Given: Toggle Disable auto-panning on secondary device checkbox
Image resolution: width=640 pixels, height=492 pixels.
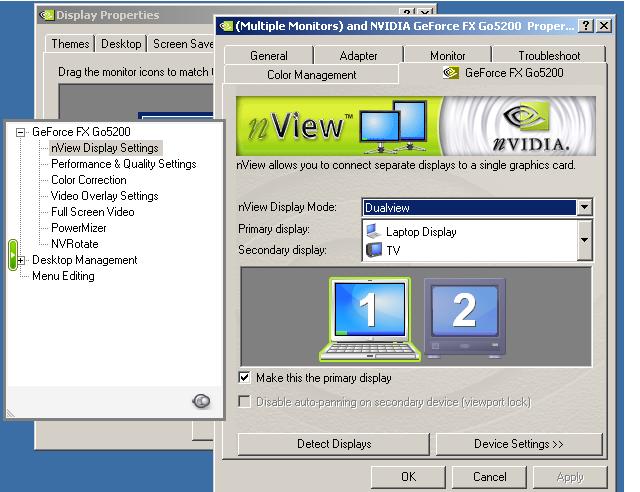Looking at the screenshot, I should point(244,401).
